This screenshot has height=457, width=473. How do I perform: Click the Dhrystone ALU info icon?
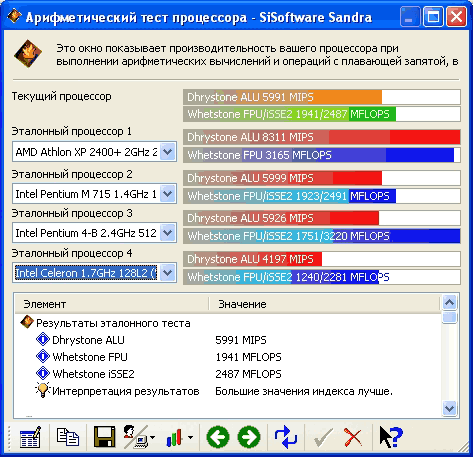tap(43, 339)
